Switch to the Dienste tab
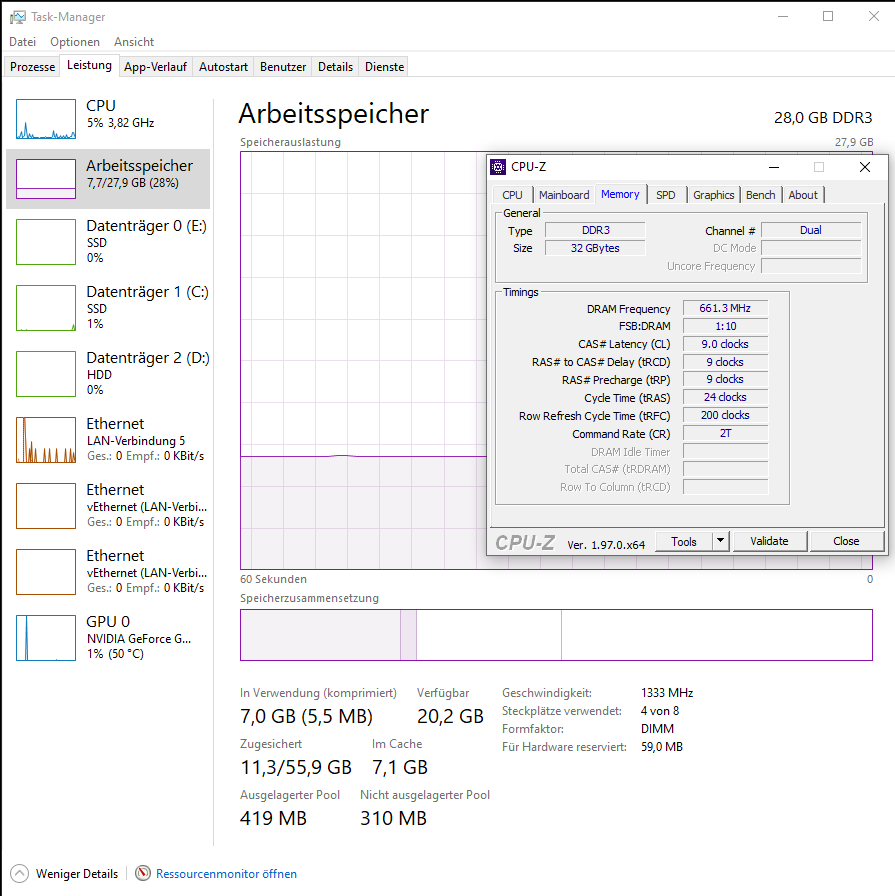Viewport: 895px width, 896px height. point(385,67)
